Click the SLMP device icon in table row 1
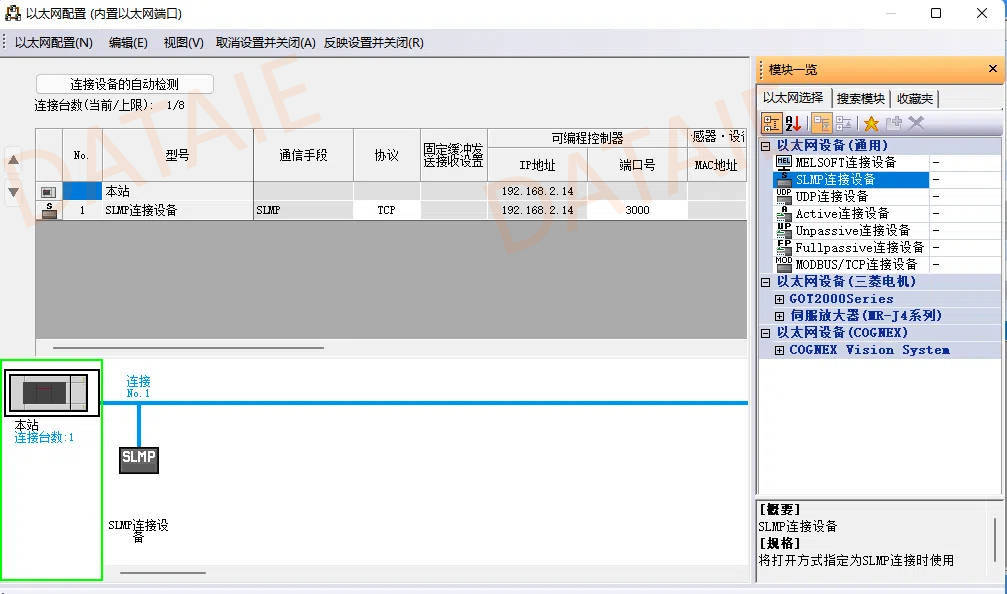This screenshot has height=594, width=1007. (49, 211)
